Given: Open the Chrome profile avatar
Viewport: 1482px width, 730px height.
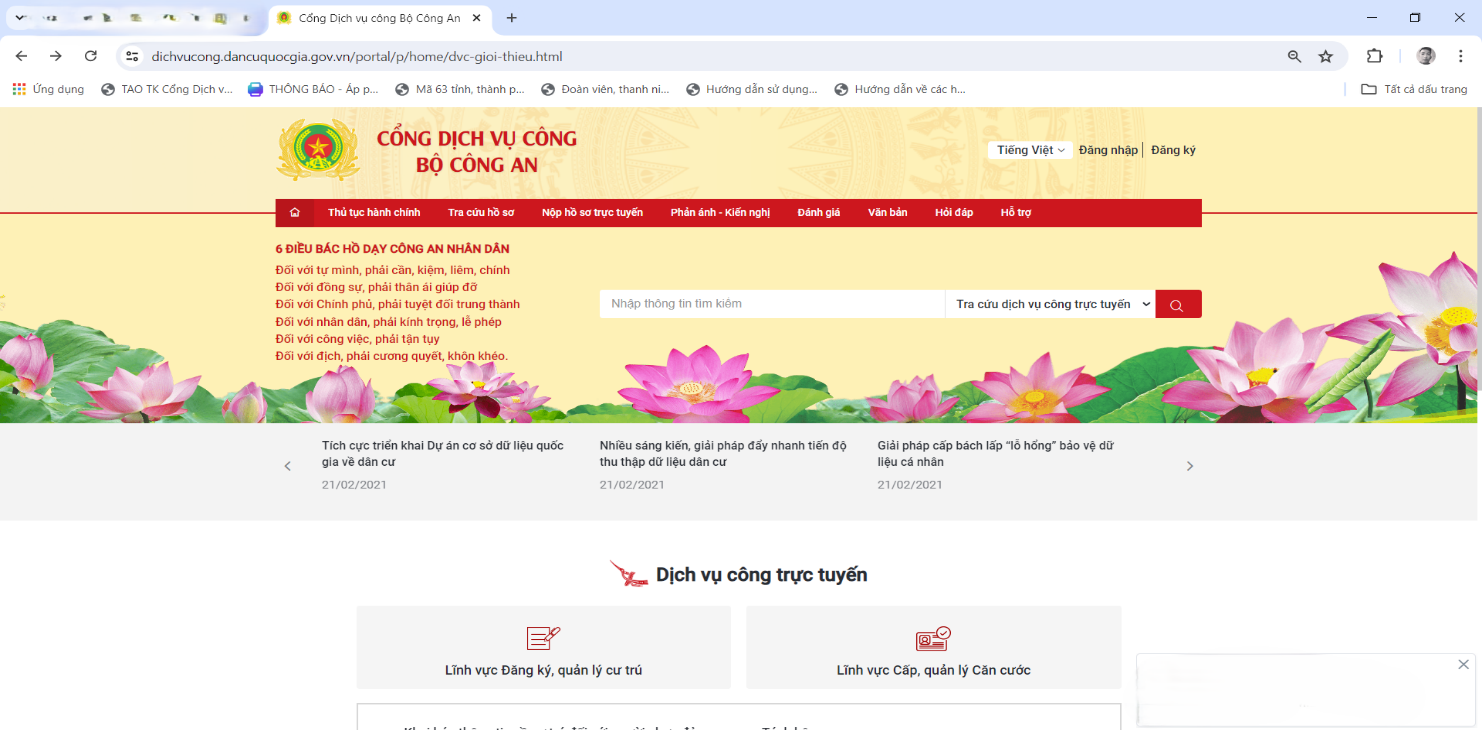Looking at the screenshot, I should click(x=1426, y=56).
